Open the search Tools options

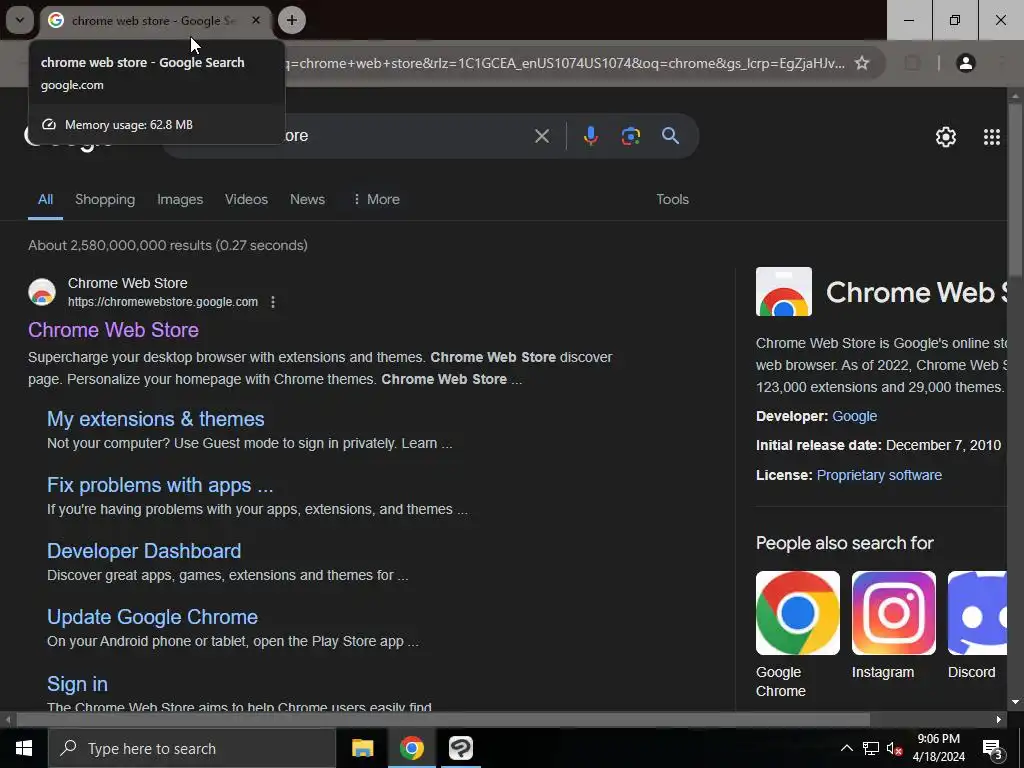(x=672, y=200)
